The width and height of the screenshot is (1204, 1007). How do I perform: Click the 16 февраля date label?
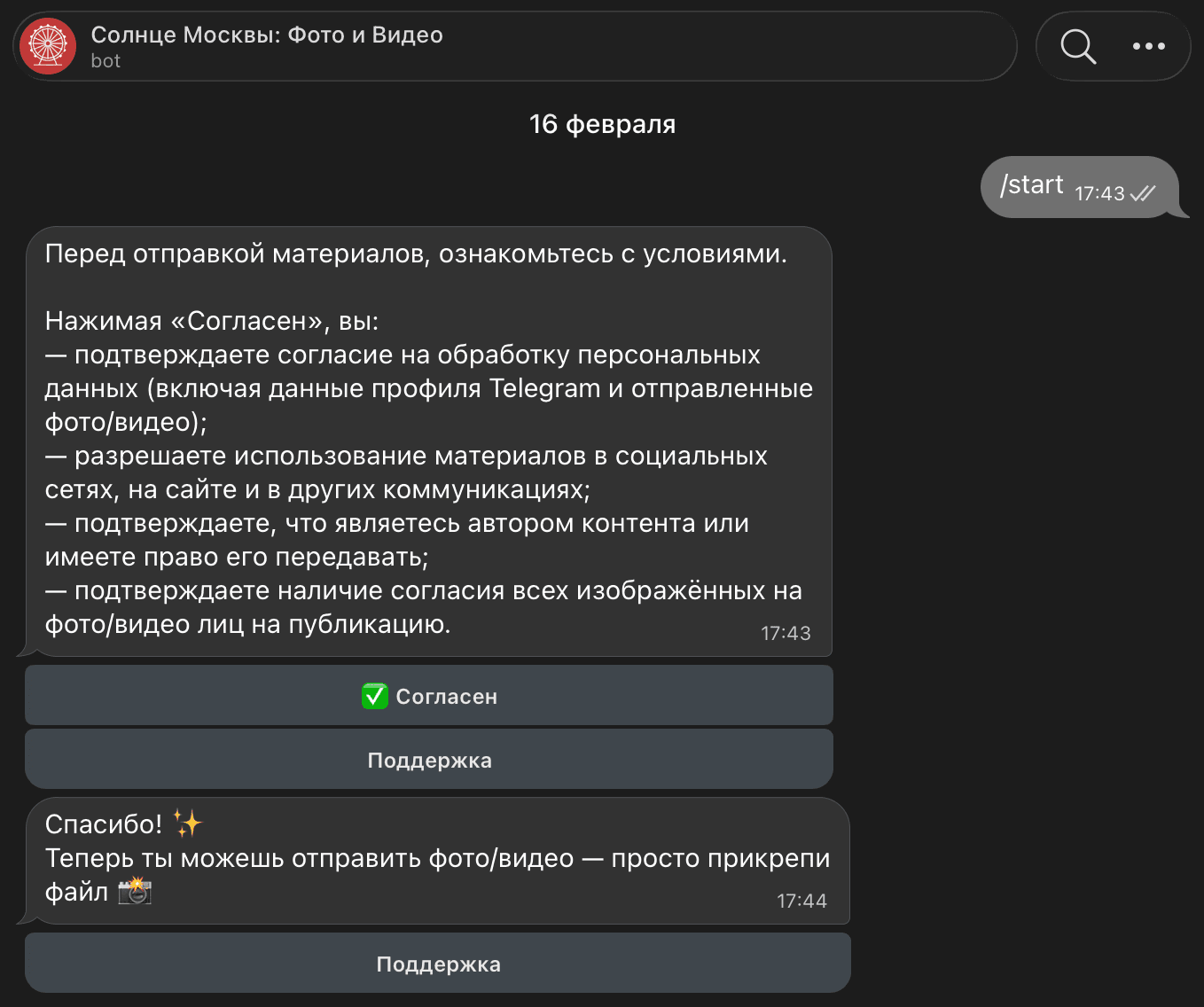(x=602, y=124)
